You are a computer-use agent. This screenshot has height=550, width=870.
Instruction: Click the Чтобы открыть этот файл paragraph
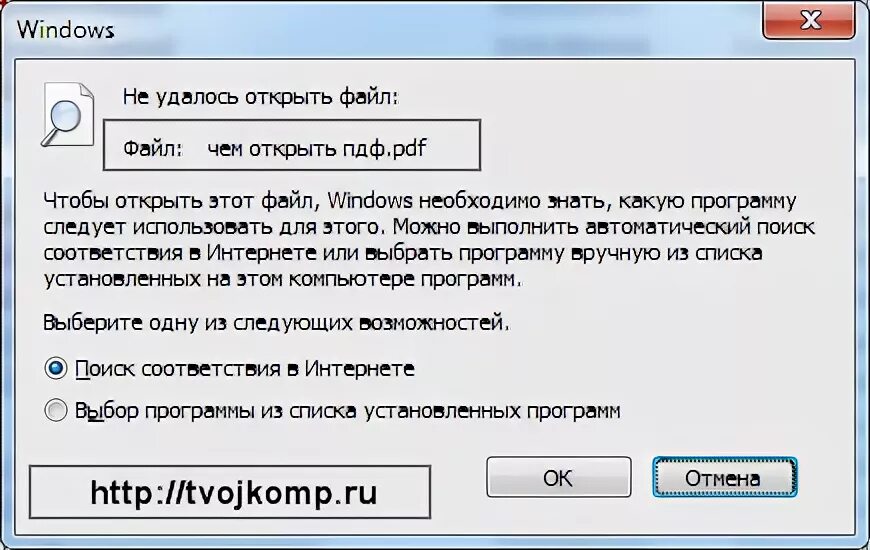pyautogui.click(x=429, y=240)
